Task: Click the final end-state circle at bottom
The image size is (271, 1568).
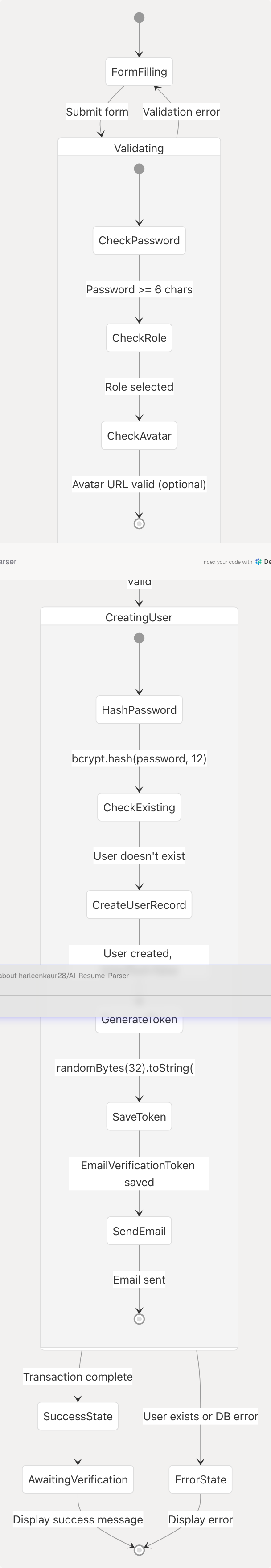Action: tap(139, 1549)
